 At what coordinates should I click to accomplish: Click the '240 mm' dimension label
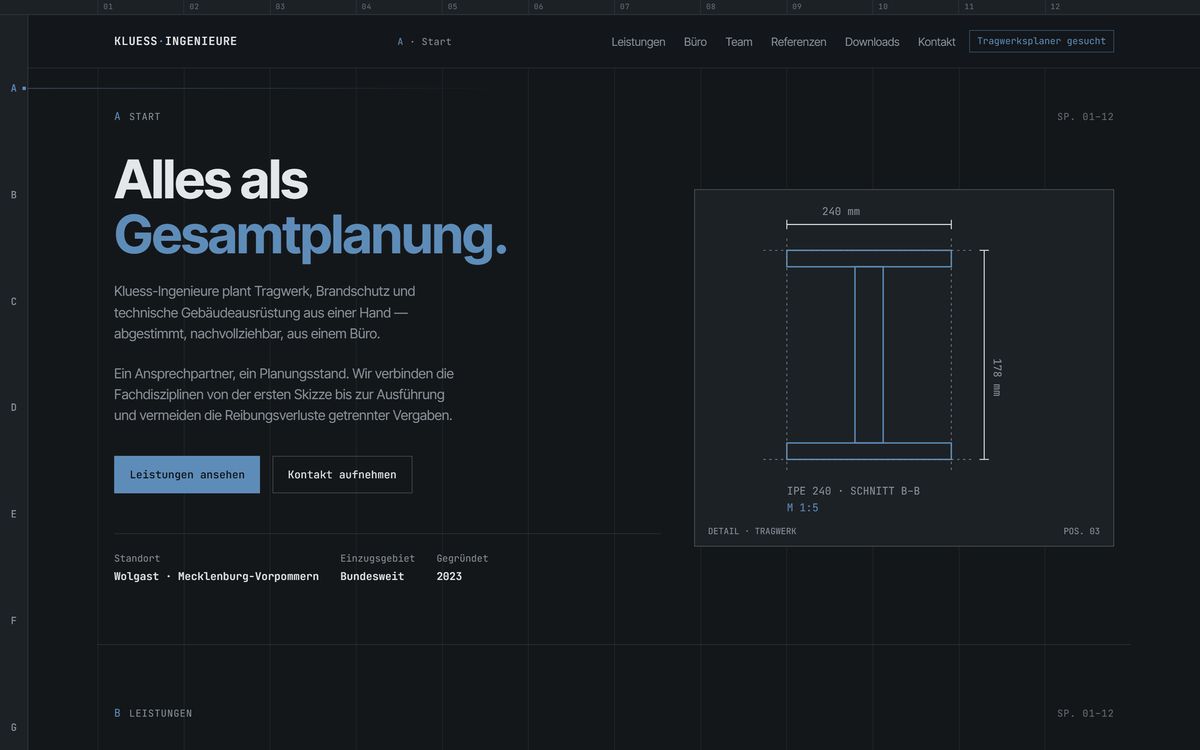841,212
